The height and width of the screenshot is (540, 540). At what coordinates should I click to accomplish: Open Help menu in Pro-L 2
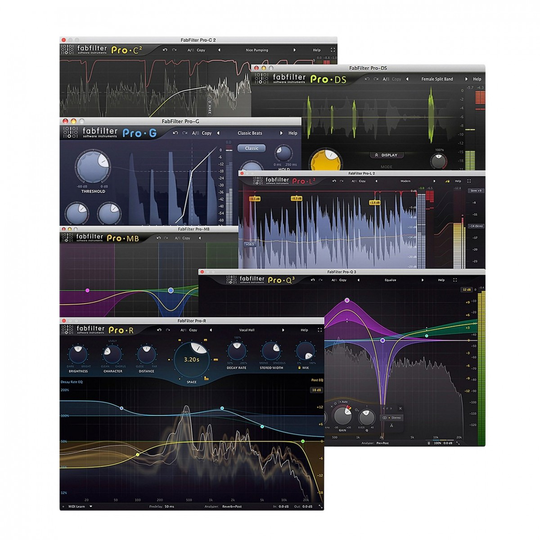pos(458,181)
